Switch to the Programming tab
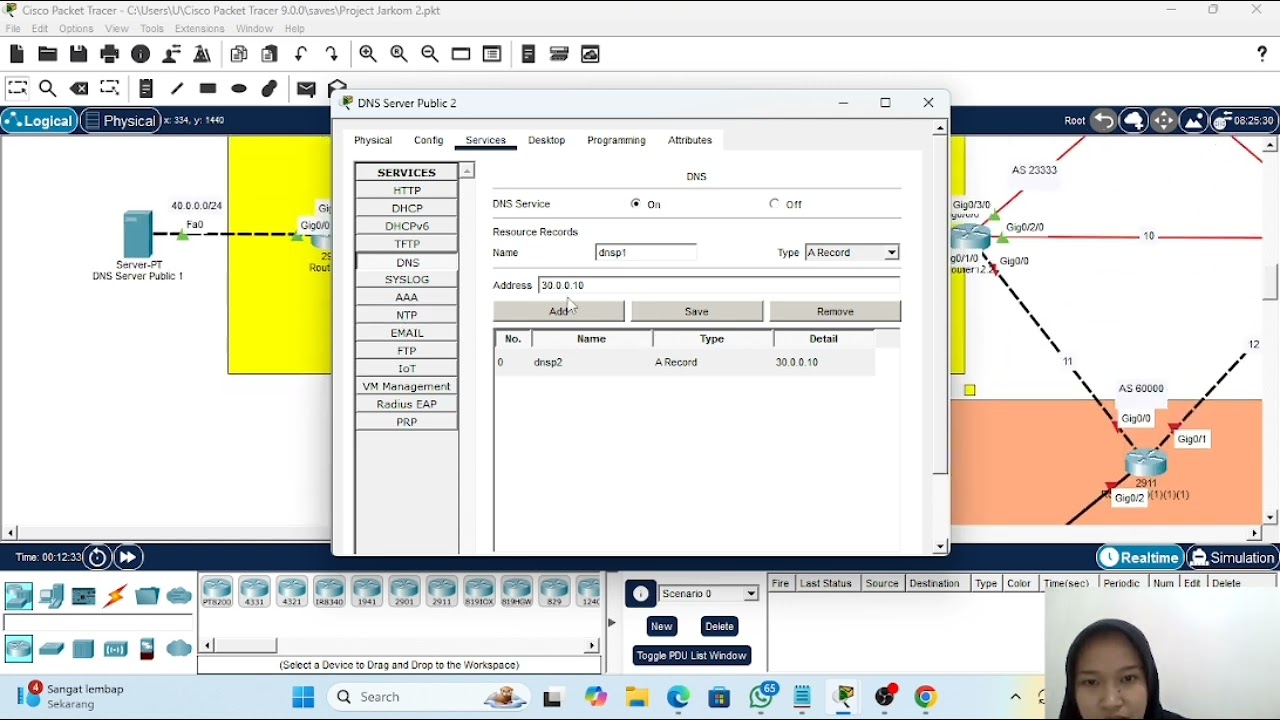 pos(616,140)
